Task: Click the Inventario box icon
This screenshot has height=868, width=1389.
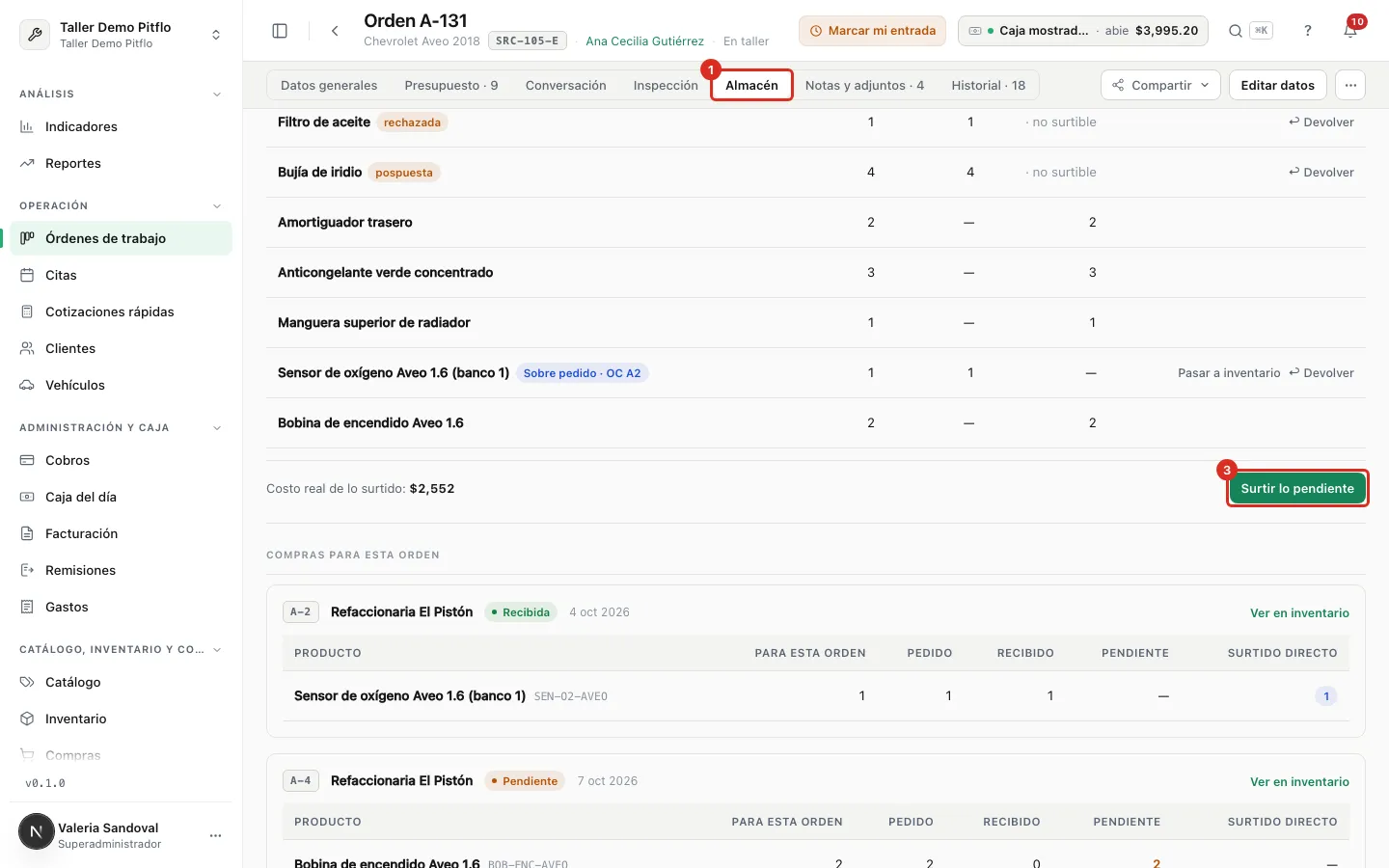Action: click(x=27, y=719)
